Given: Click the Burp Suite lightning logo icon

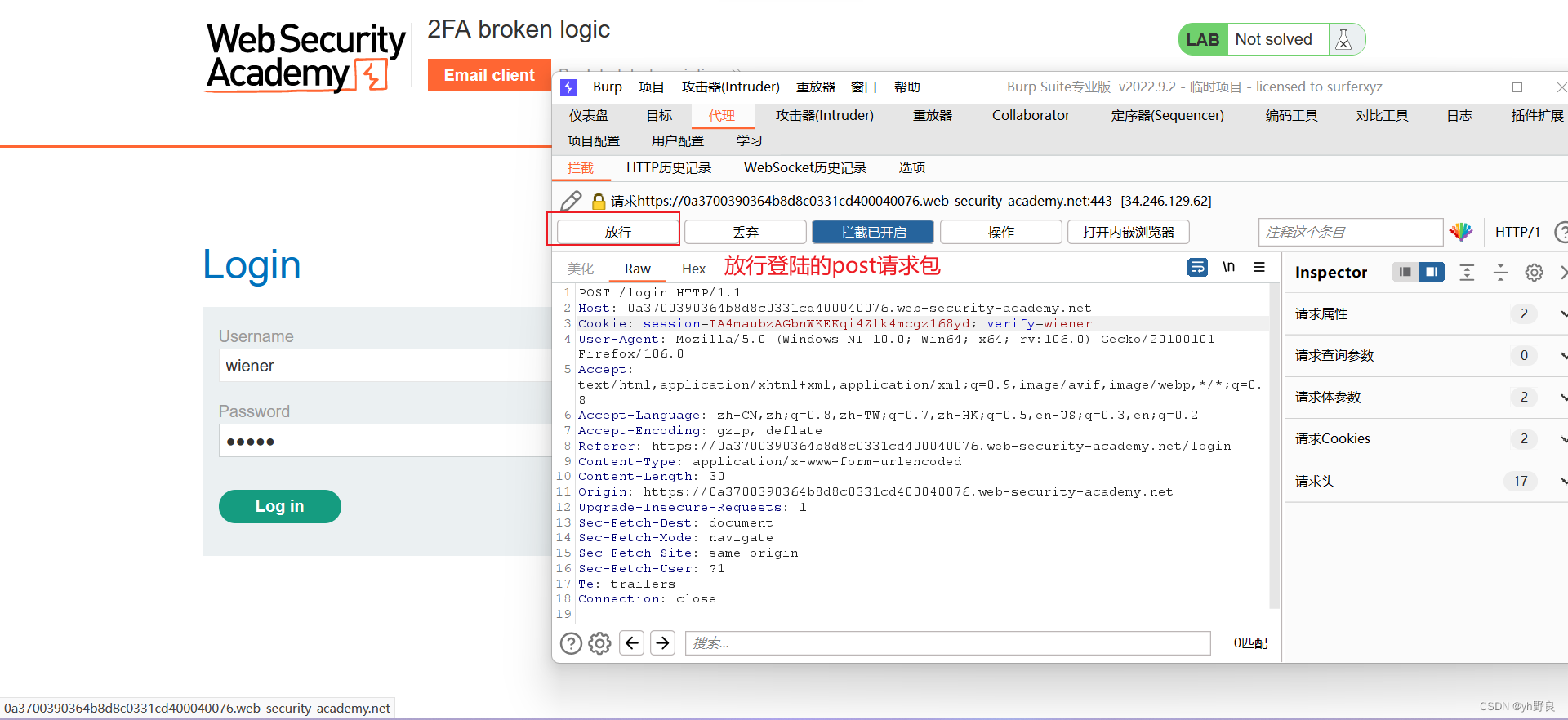Looking at the screenshot, I should pos(569,87).
